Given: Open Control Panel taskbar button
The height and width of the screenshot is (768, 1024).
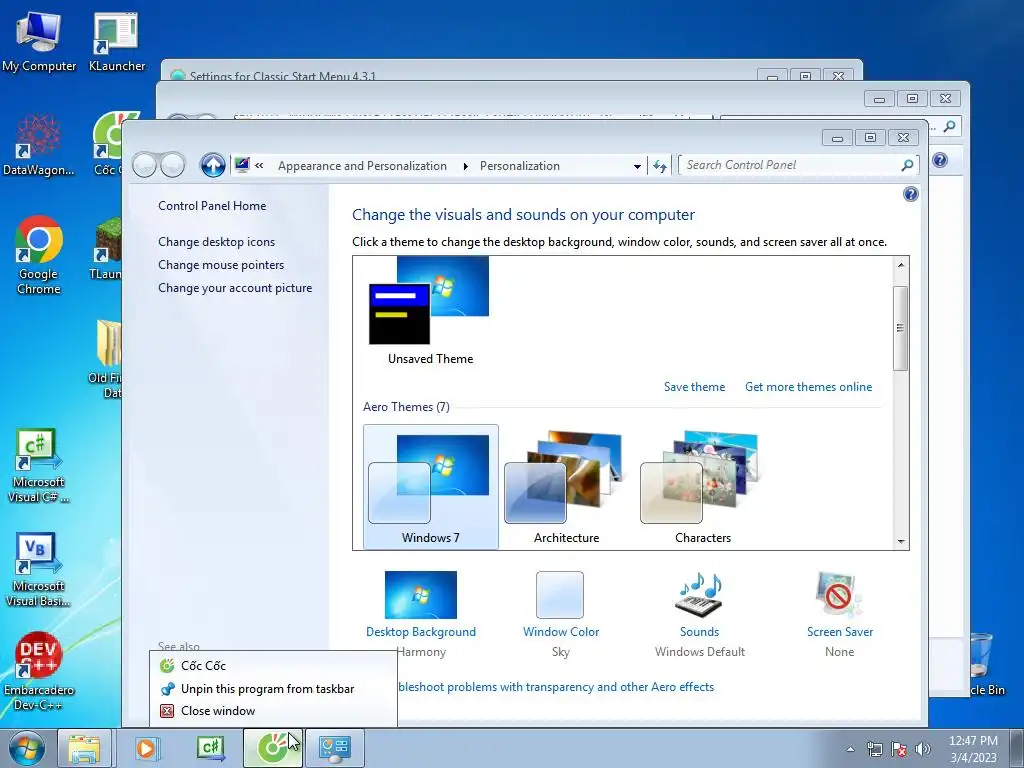Looking at the screenshot, I should pyautogui.click(x=335, y=748).
